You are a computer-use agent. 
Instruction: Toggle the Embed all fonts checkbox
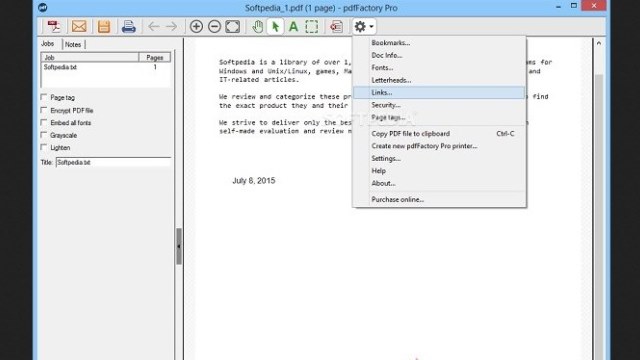tap(44, 122)
